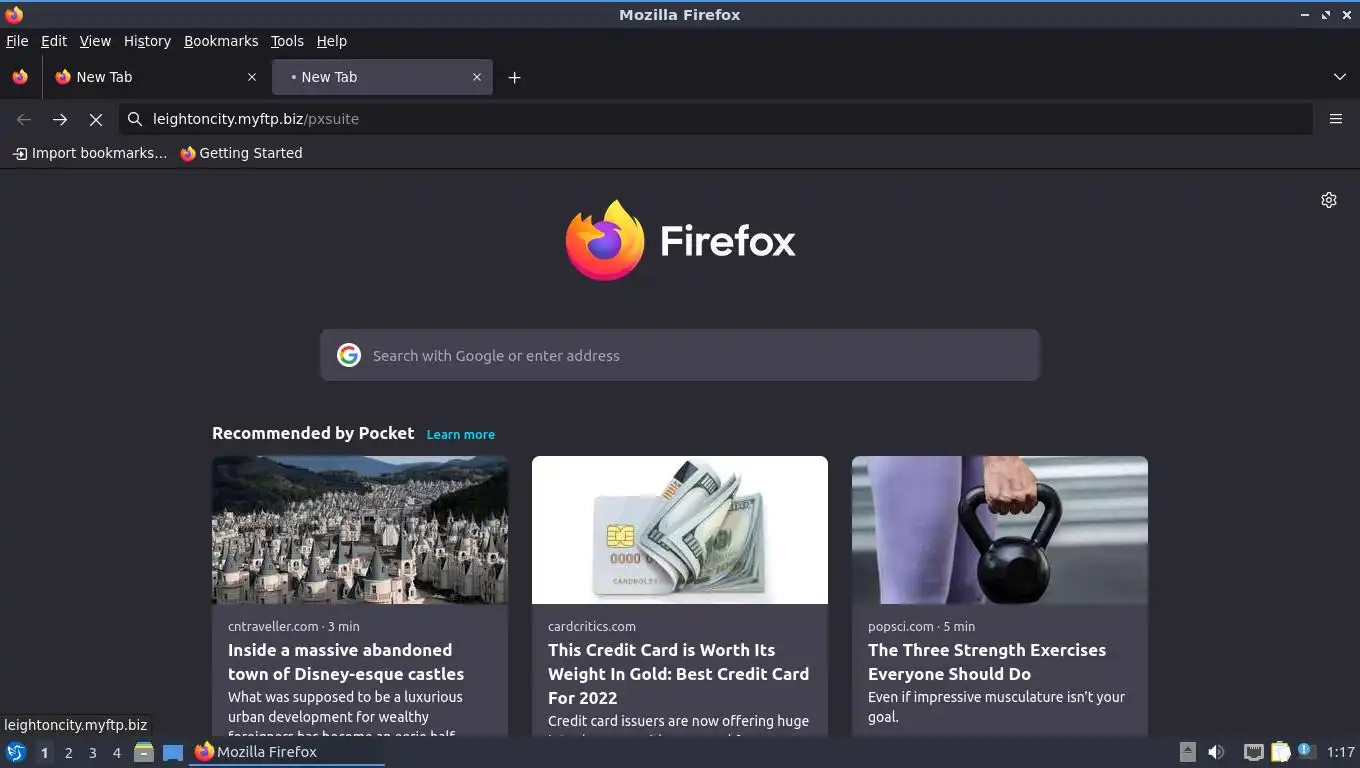
Task: Click Import bookmarks toolbar item
Action: click(x=90, y=153)
